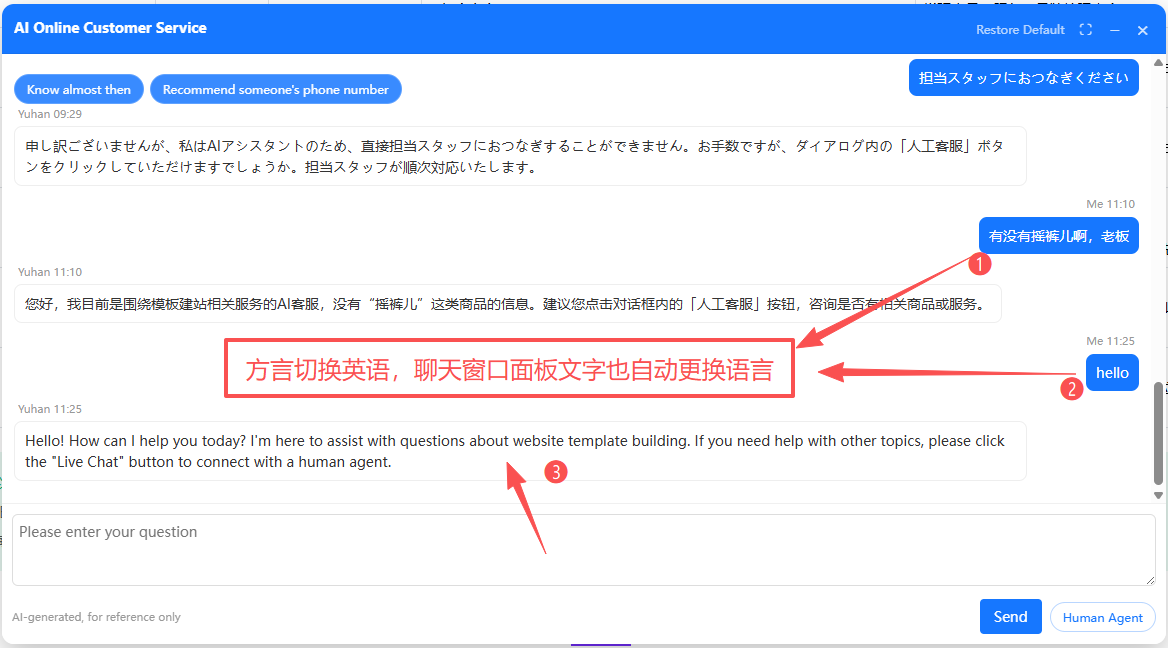This screenshot has height=648, width=1168.
Task: Minimize the AI Online Customer Service window
Action: pyautogui.click(x=1114, y=31)
